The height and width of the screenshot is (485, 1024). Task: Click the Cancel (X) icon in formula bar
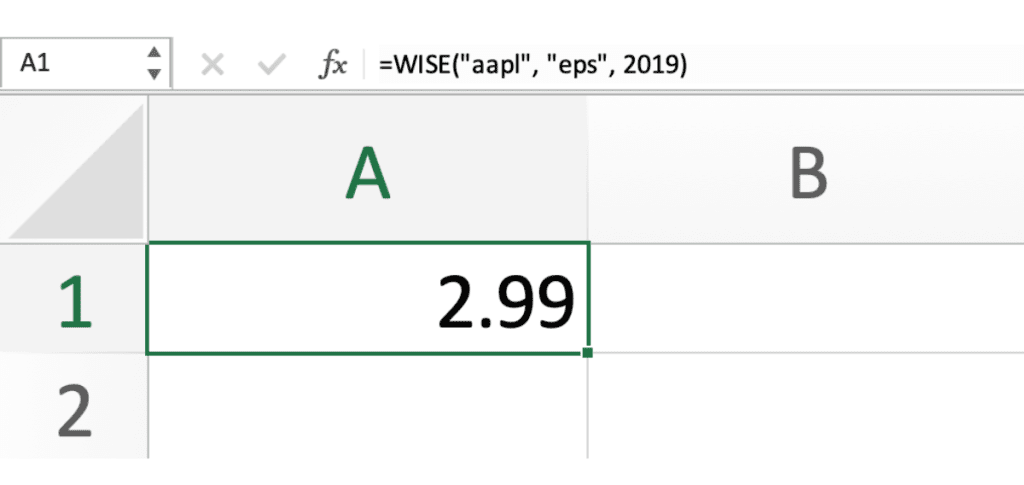coord(212,65)
